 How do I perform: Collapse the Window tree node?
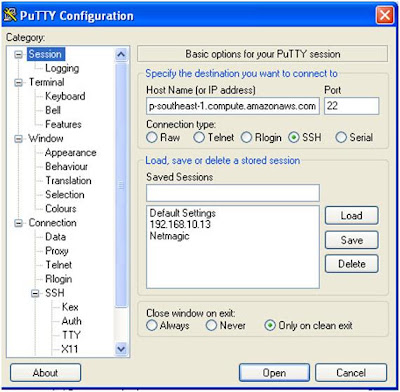pos(19,139)
